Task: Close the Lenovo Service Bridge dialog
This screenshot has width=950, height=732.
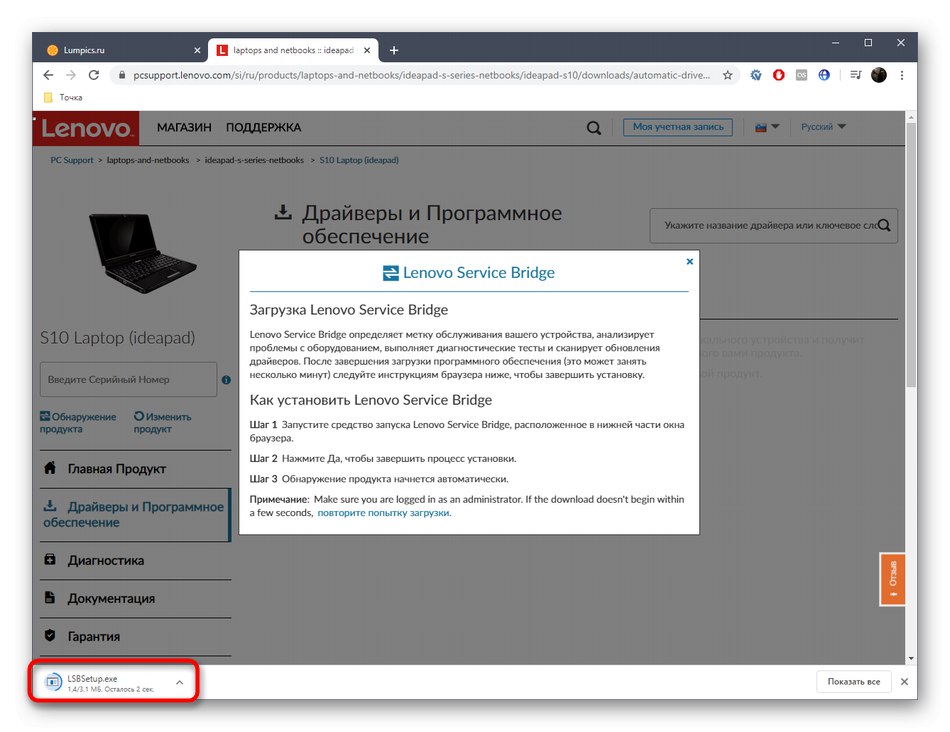Action: [x=689, y=262]
